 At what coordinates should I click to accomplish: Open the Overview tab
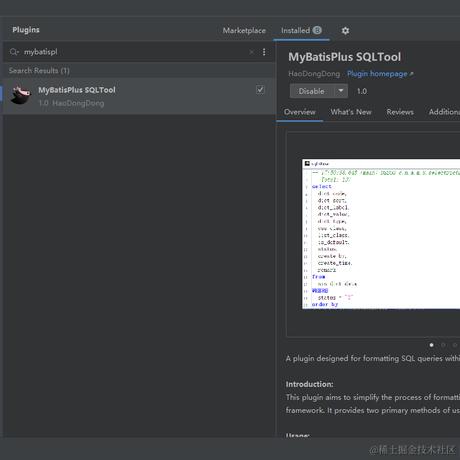click(300, 112)
